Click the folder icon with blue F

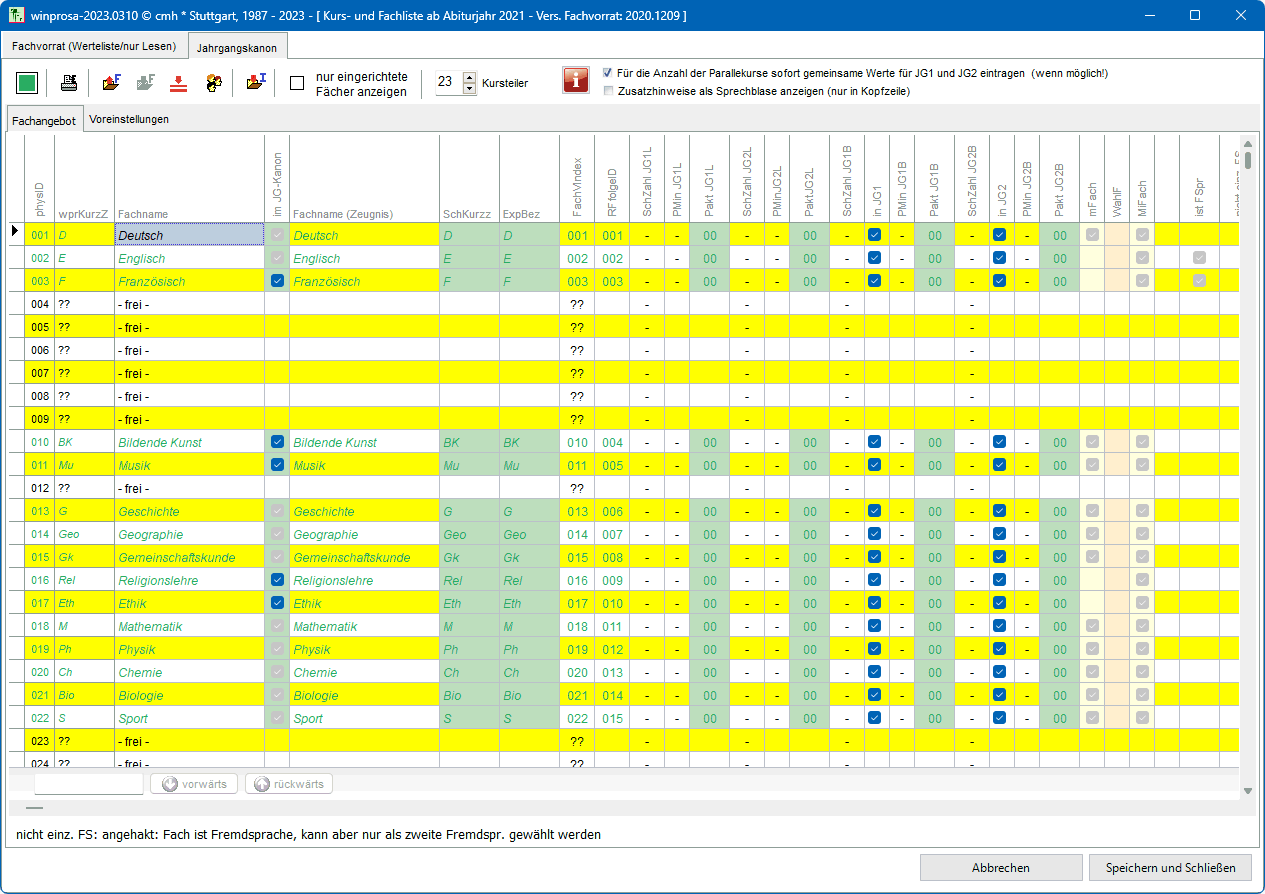(x=112, y=83)
